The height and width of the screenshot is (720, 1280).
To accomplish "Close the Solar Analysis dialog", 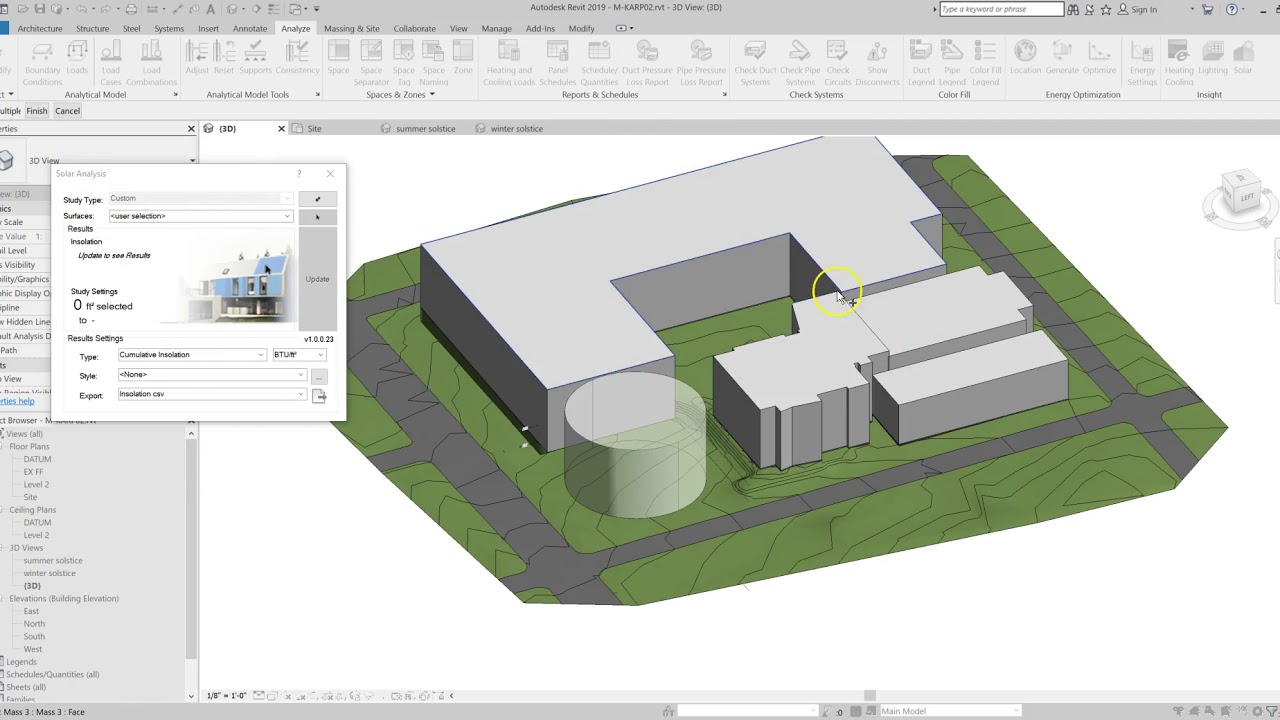I will 330,174.
